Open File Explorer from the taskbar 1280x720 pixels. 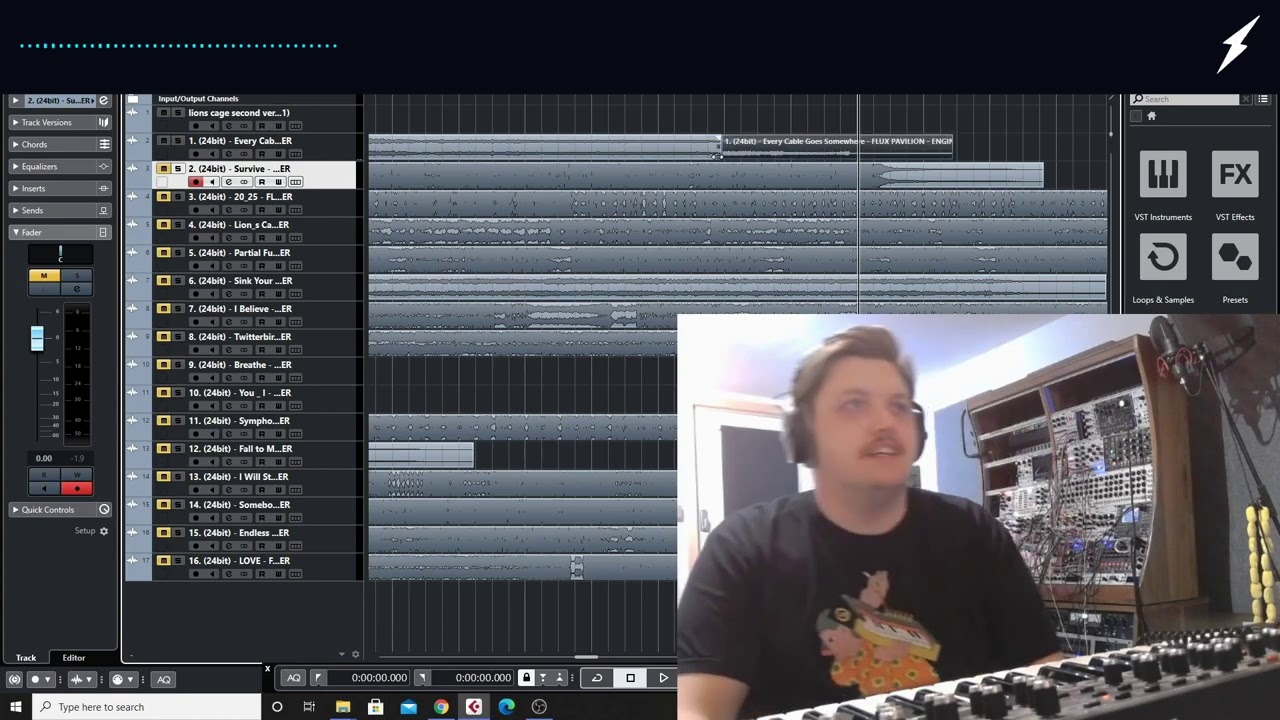coord(343,707)
